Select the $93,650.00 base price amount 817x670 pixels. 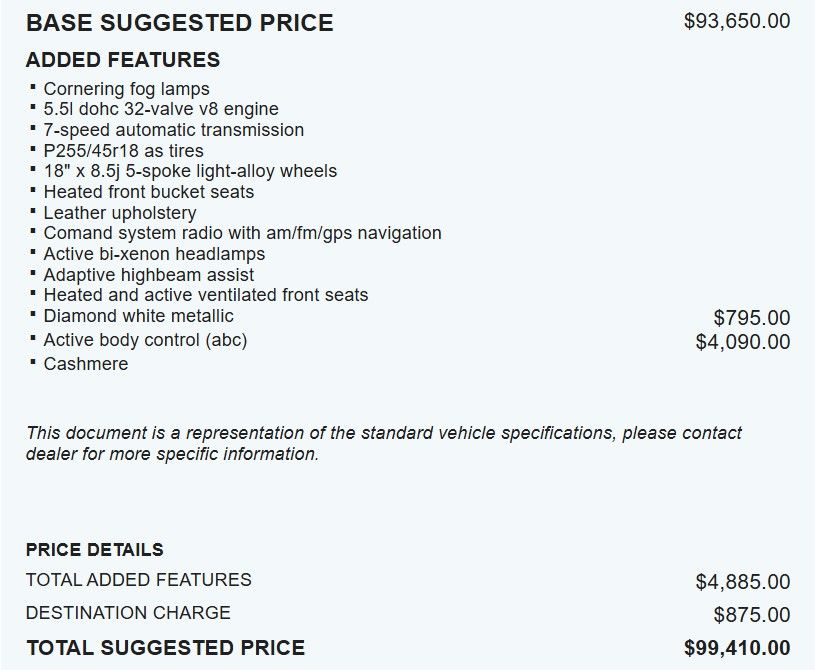tap(736, 21)
